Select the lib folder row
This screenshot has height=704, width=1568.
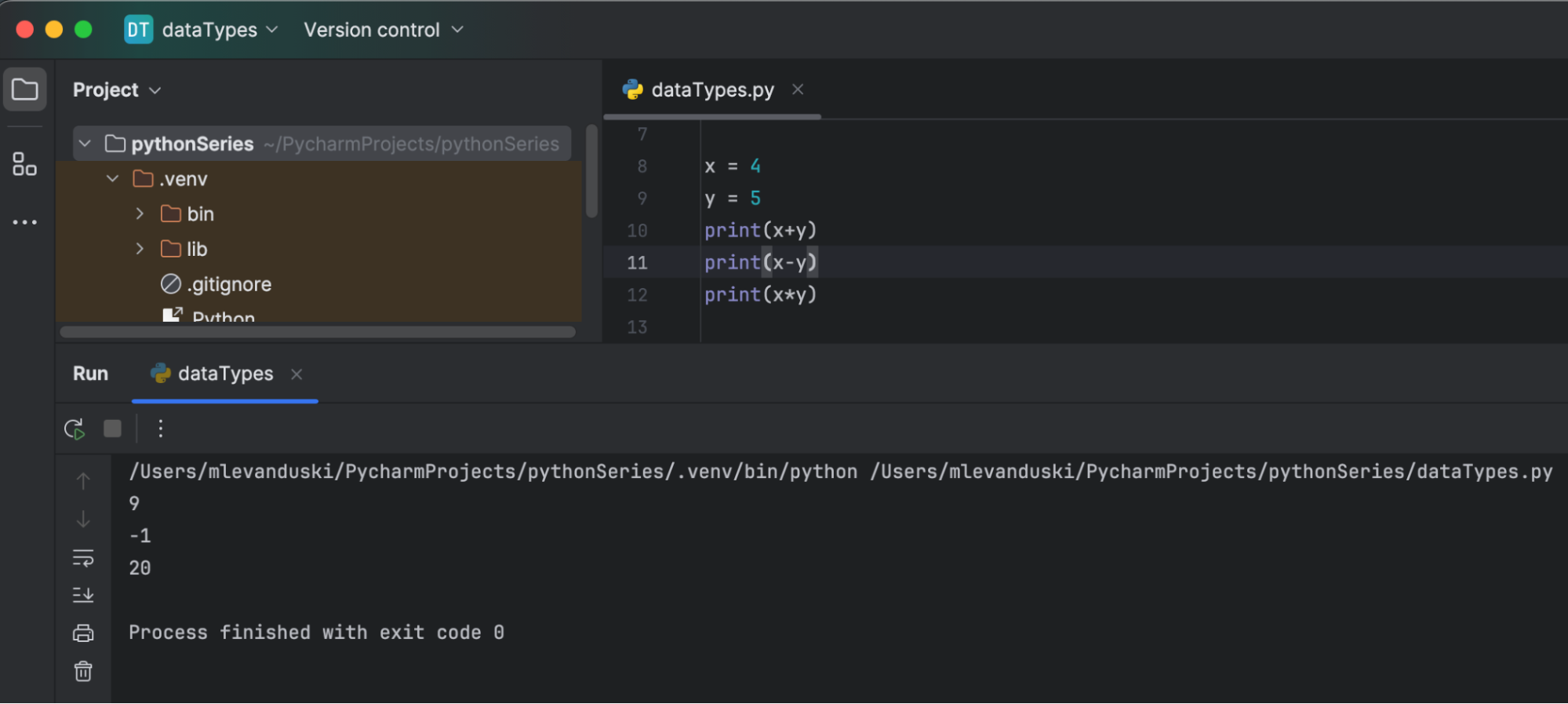point(318,249)
